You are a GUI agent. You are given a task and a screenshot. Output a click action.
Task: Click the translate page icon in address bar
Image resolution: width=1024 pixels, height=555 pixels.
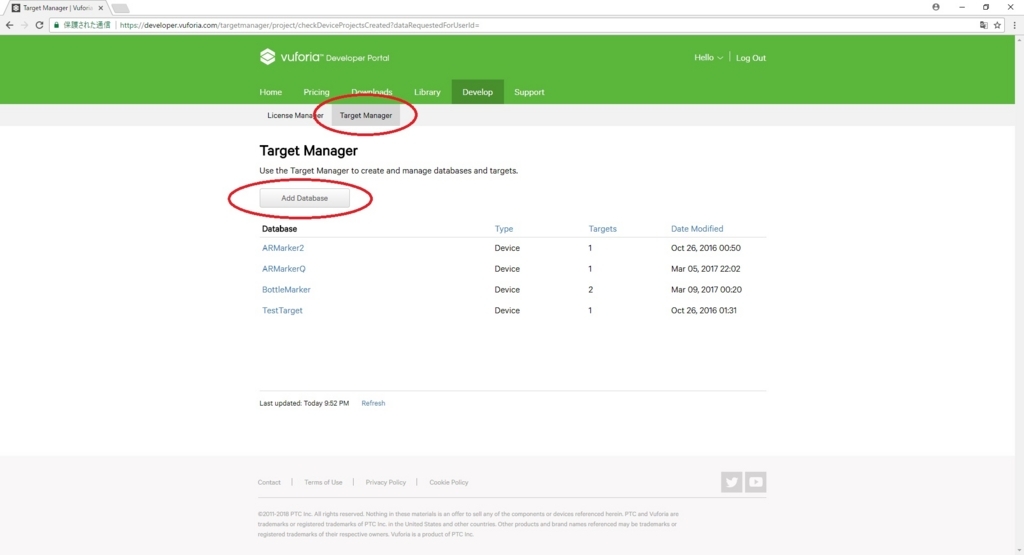pos(984,25)
